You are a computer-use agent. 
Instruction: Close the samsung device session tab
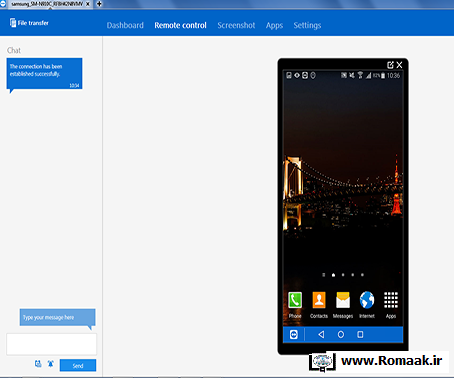pyautogui.click(x=88, y=4)
